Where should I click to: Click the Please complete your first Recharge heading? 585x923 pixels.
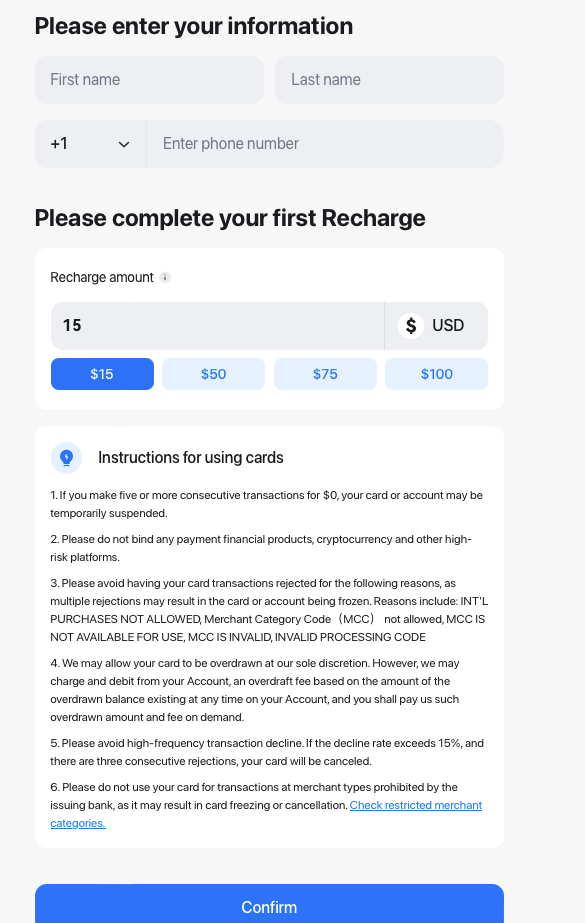click(x=230, y=218)
